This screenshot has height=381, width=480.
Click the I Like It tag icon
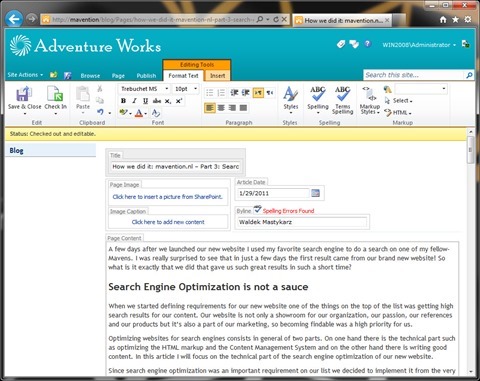[341, 44]
